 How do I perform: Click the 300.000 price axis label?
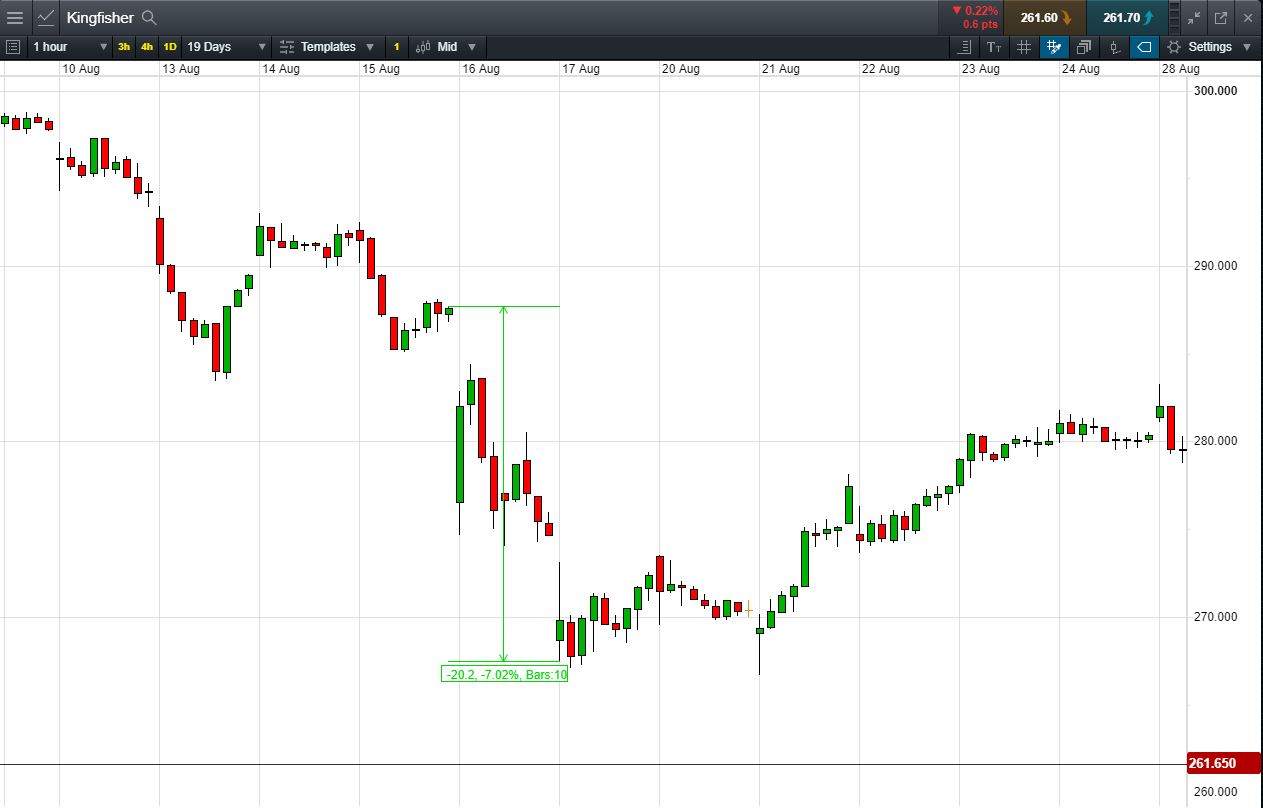pyautogui.click(x=1216, y=90)
